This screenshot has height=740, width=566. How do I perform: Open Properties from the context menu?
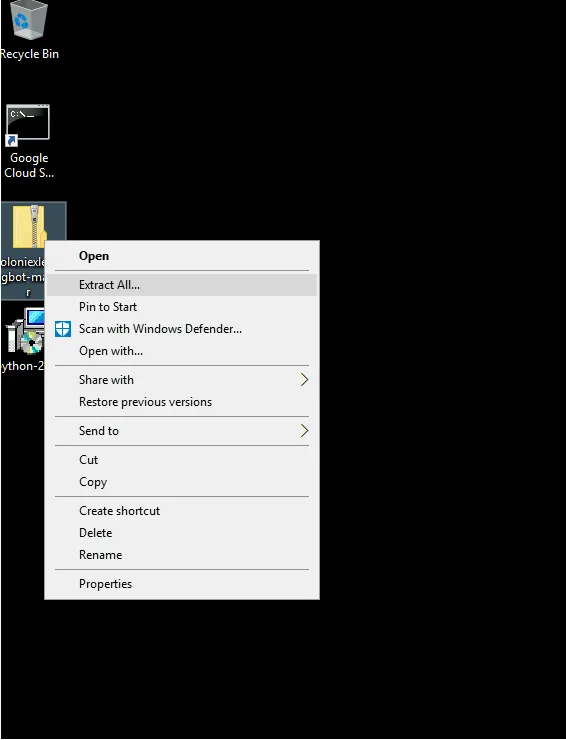(x=182, y=584)
